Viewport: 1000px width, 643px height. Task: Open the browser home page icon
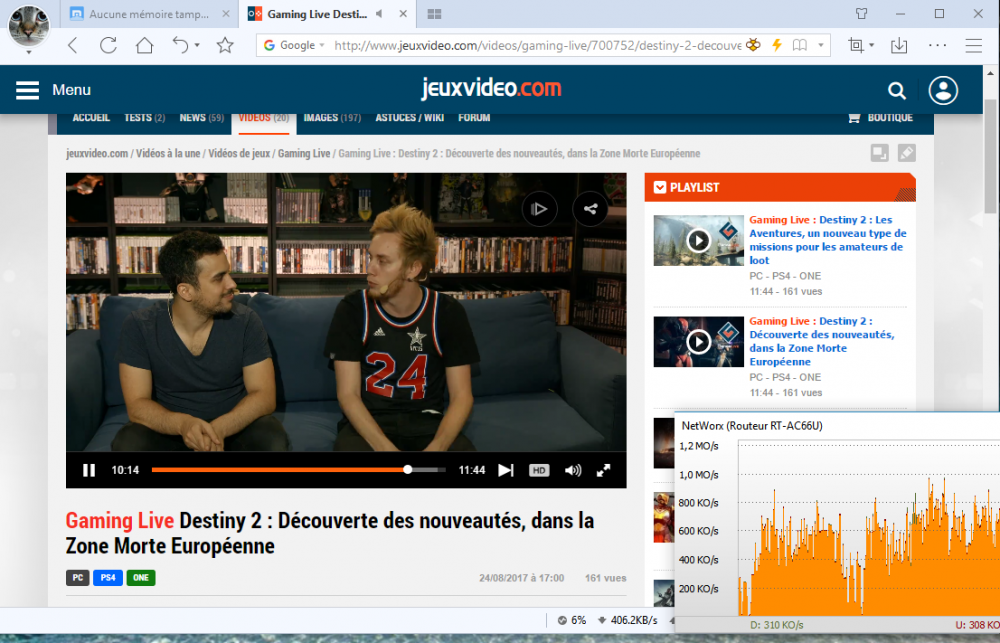[145, 45]
